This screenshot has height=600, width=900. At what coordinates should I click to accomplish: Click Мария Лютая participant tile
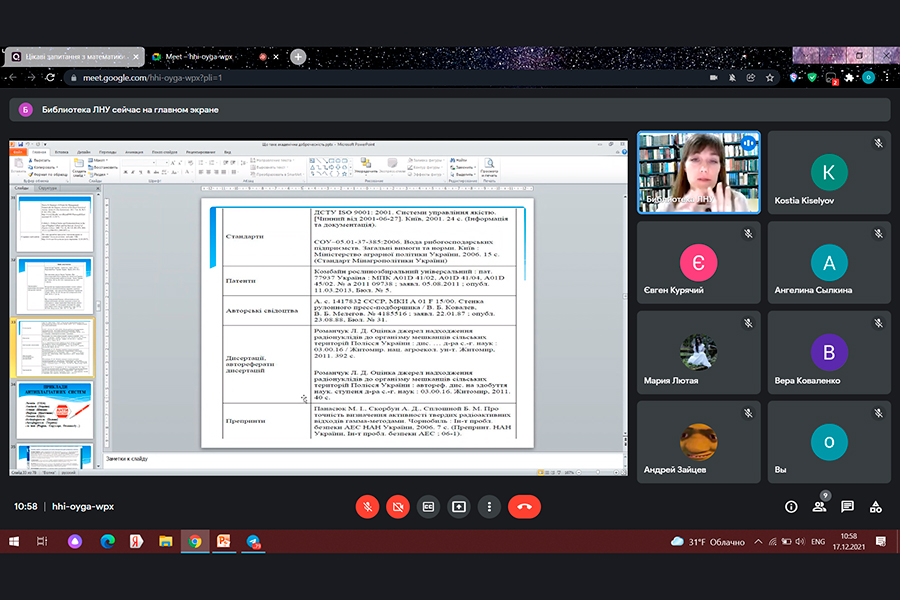click(699, 352)
